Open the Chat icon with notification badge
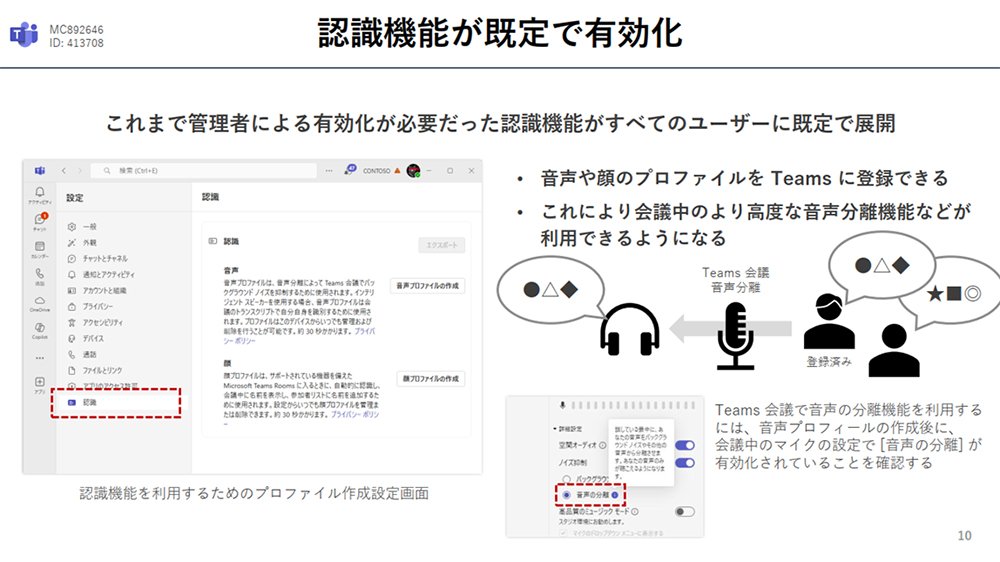The height and width of the screenshot is (562, 1000). pyautogui.click(x=40, y=221)
